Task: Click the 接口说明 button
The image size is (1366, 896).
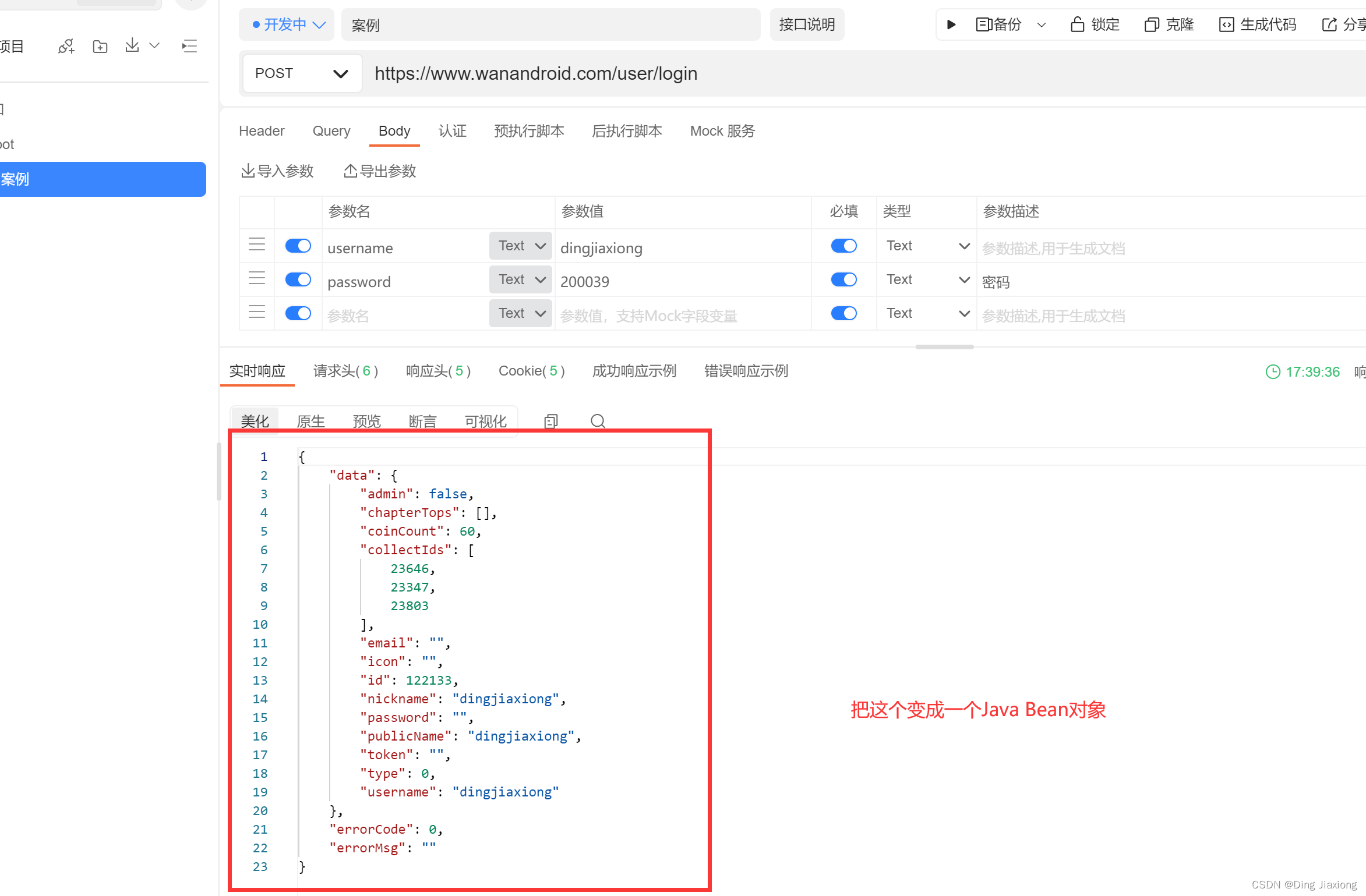Action: (x=807, y=24)
